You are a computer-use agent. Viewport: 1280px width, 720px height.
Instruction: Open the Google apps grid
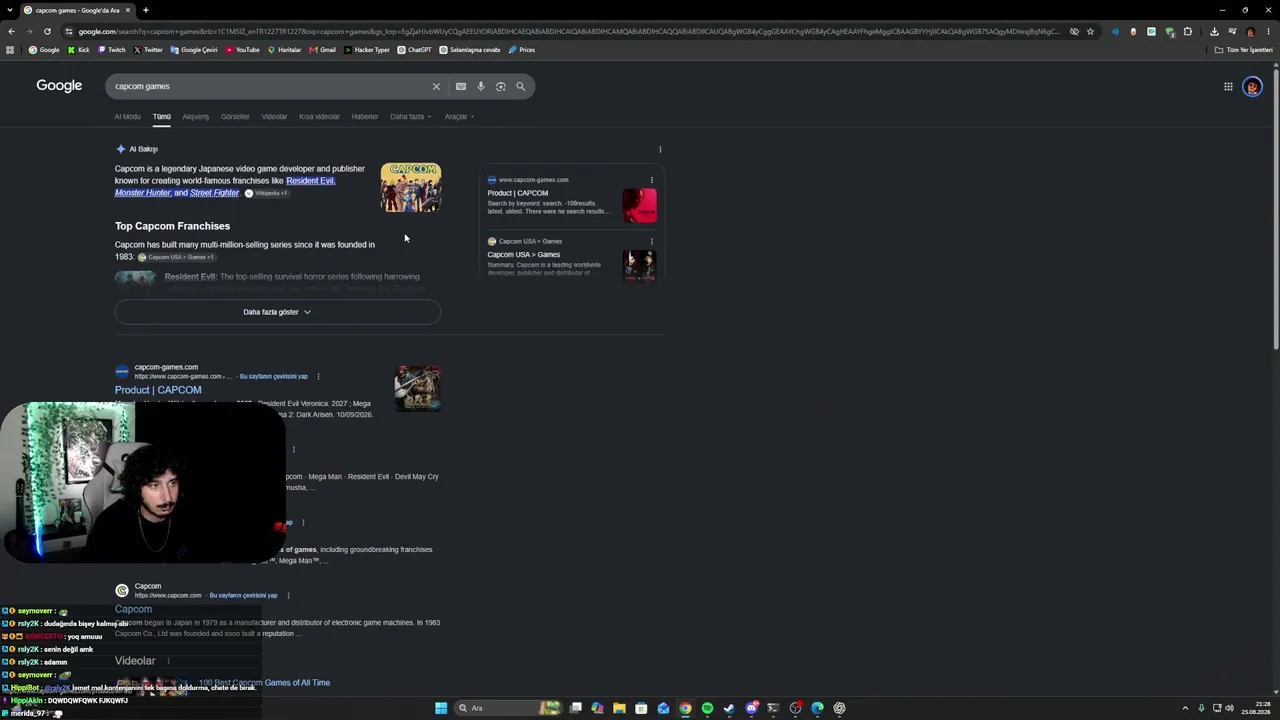point(1228,86)
